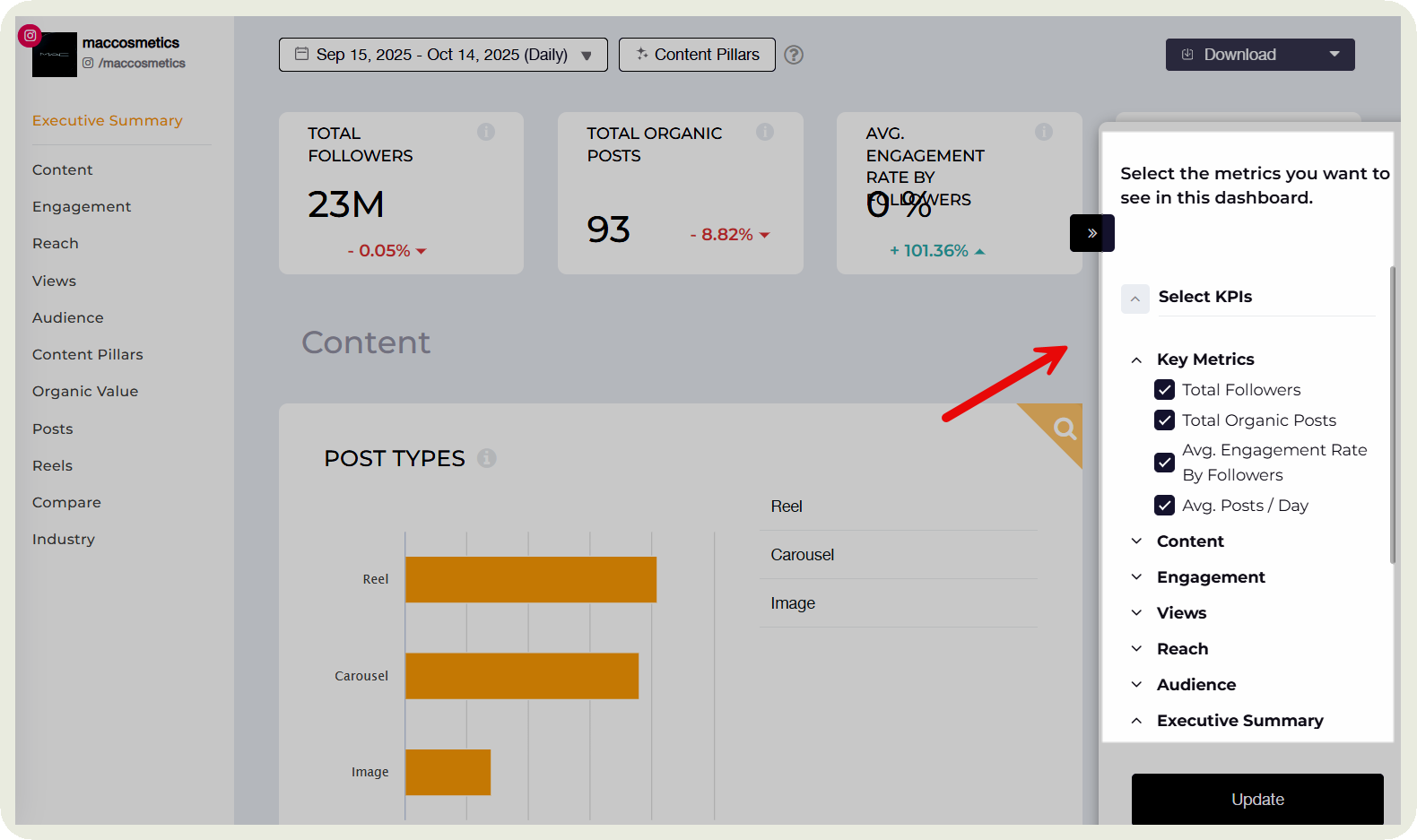Click the magnifier search corner icon
Image resolution: width=1417 pixels, height=840 pixels.
click(1065, 428)
